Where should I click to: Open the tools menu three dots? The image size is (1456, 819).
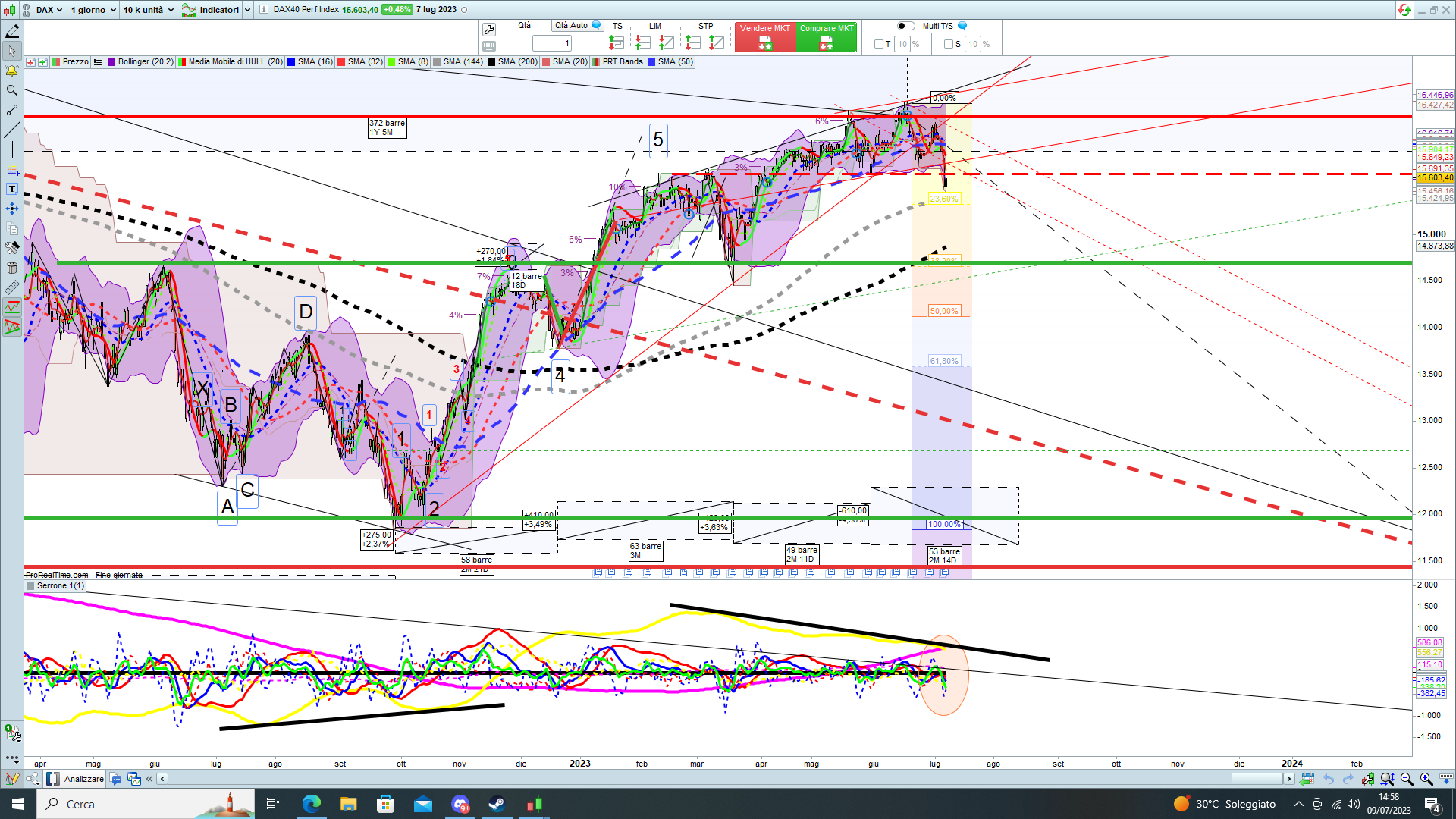pyautogui.click(x=12, y=758)
